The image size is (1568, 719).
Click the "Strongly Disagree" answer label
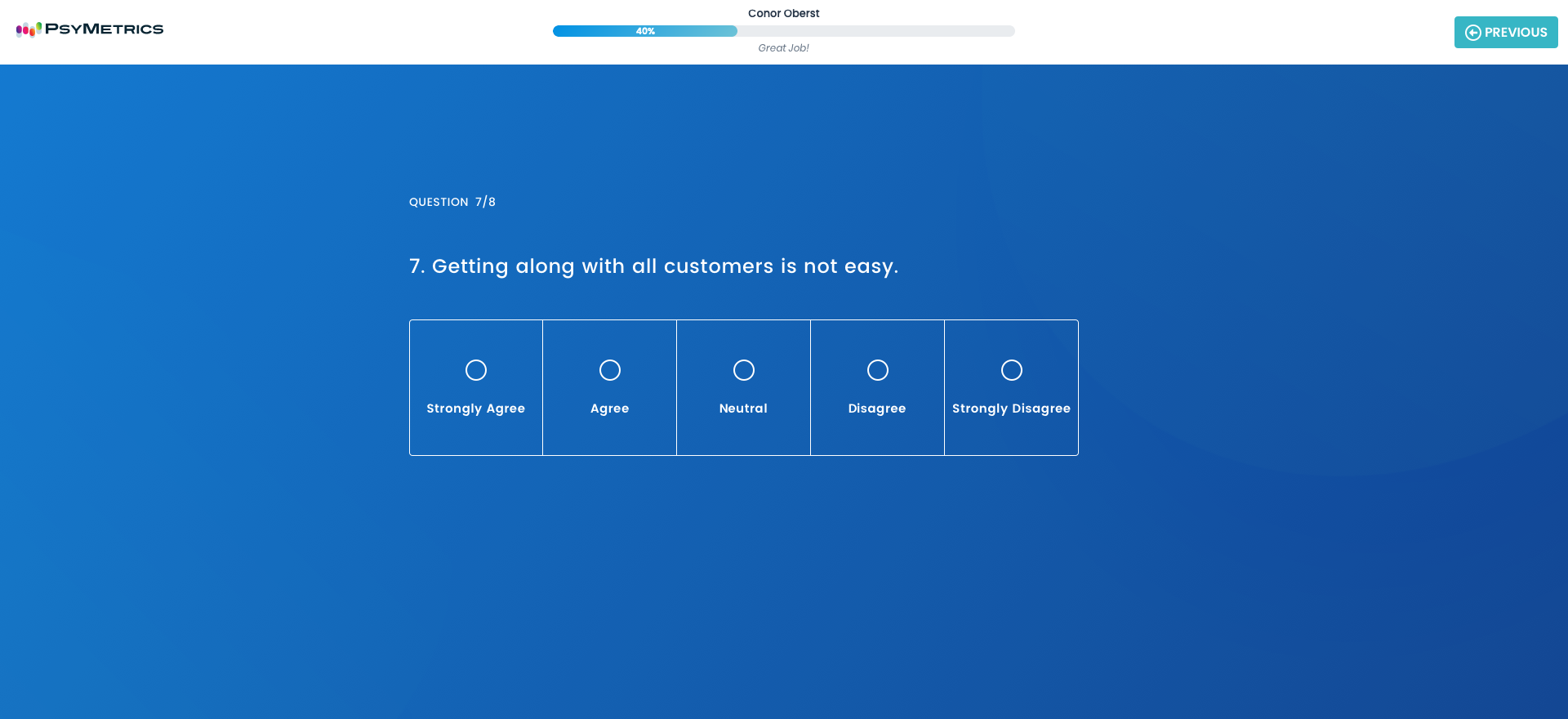tap(1011, 409)
